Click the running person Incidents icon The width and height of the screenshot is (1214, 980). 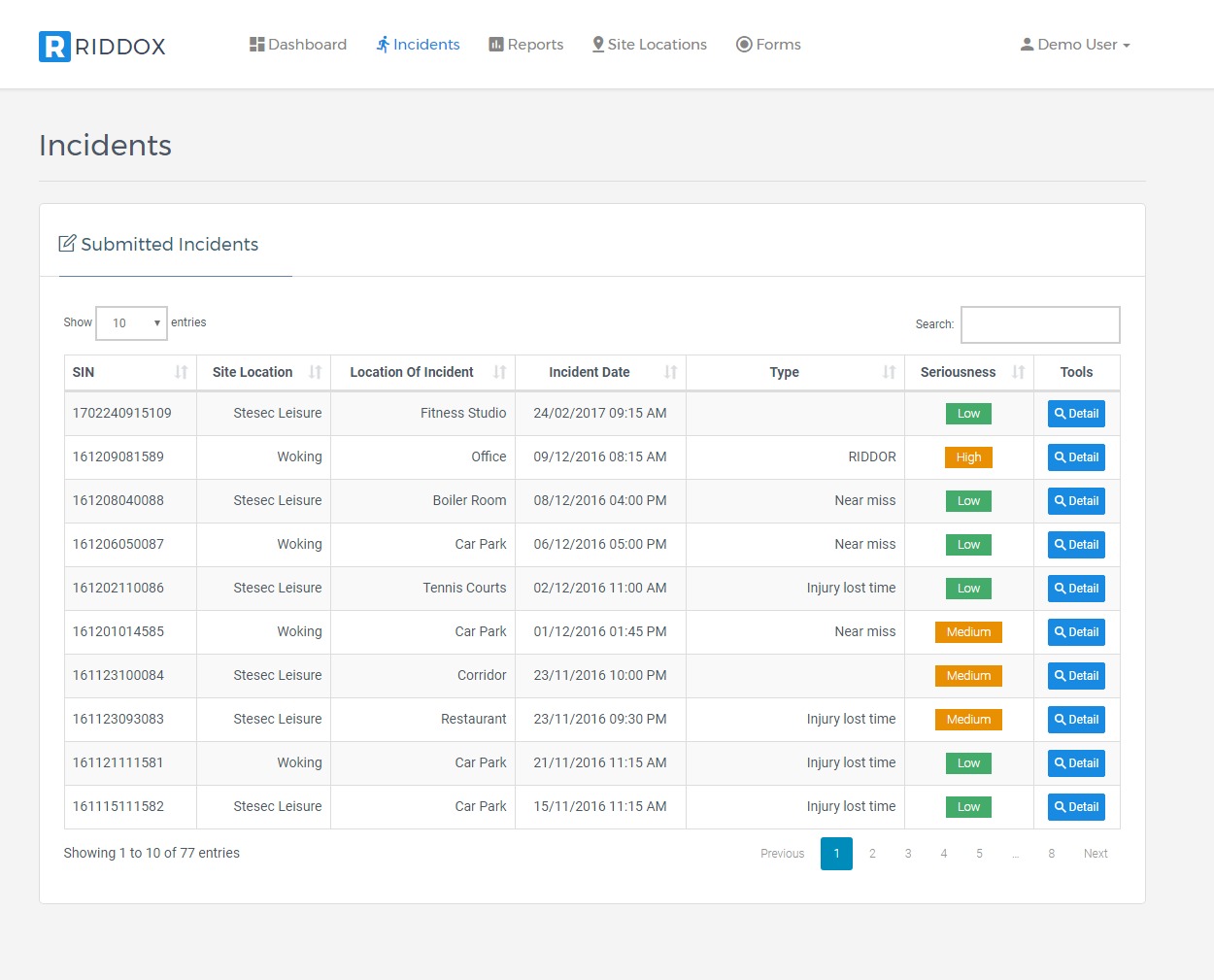(x=384, y=45)
